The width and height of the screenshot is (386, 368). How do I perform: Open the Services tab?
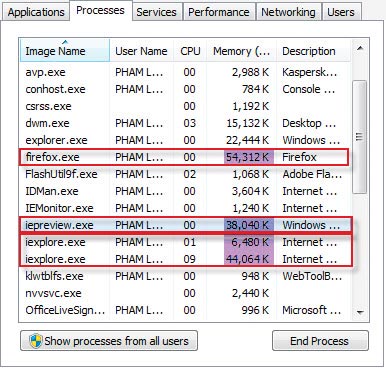(156, 12)
